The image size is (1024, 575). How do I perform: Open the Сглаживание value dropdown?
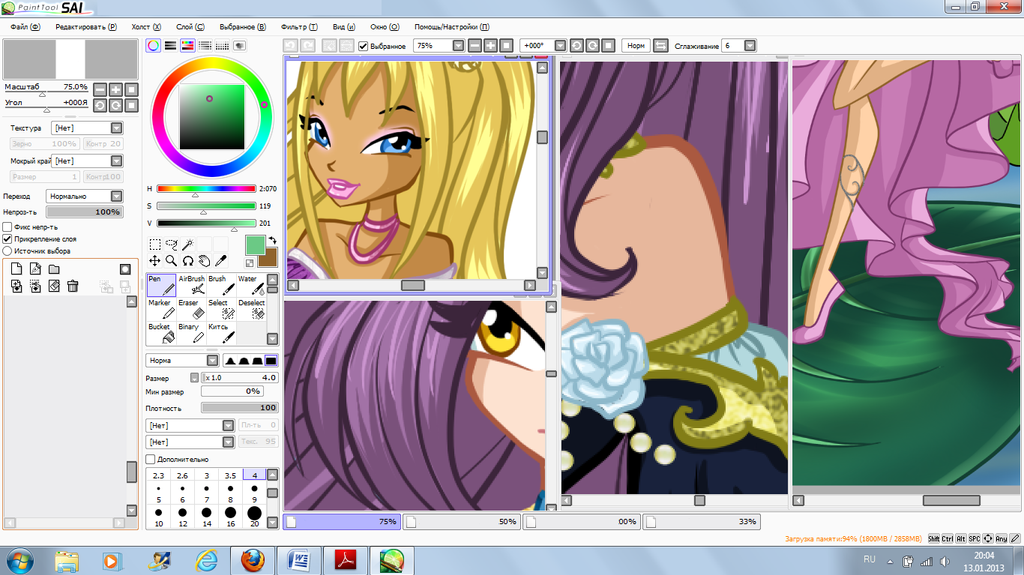point(750,46)
